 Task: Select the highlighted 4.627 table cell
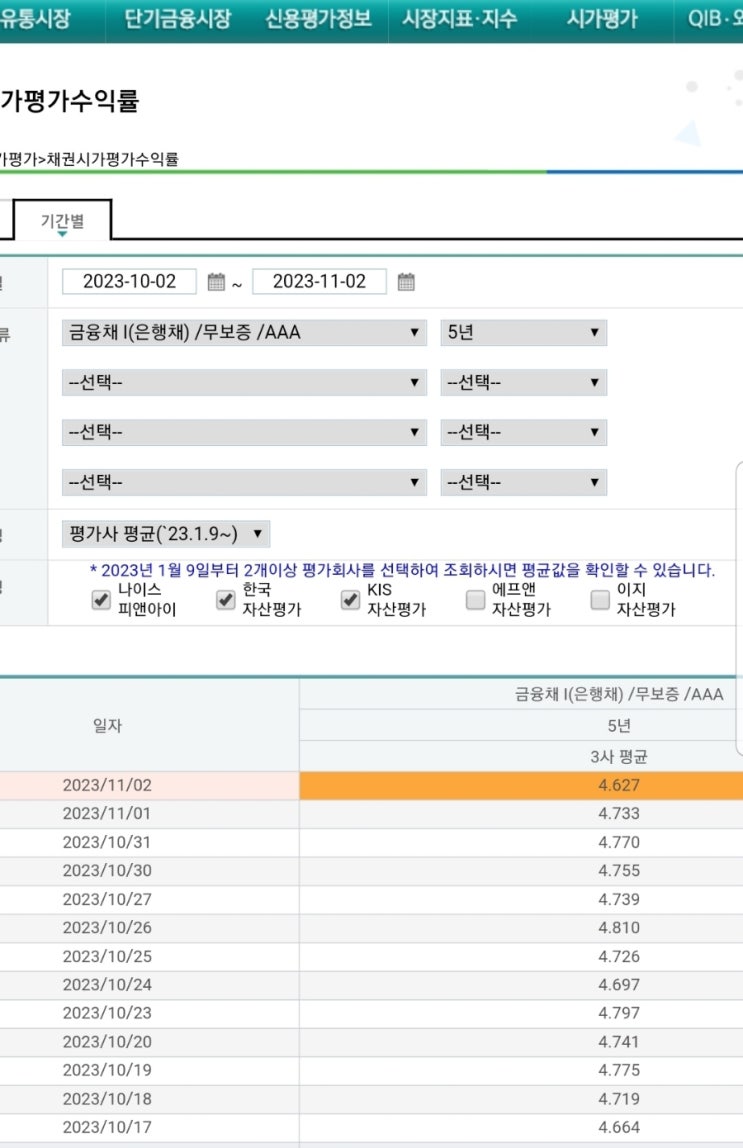point(521,785)
